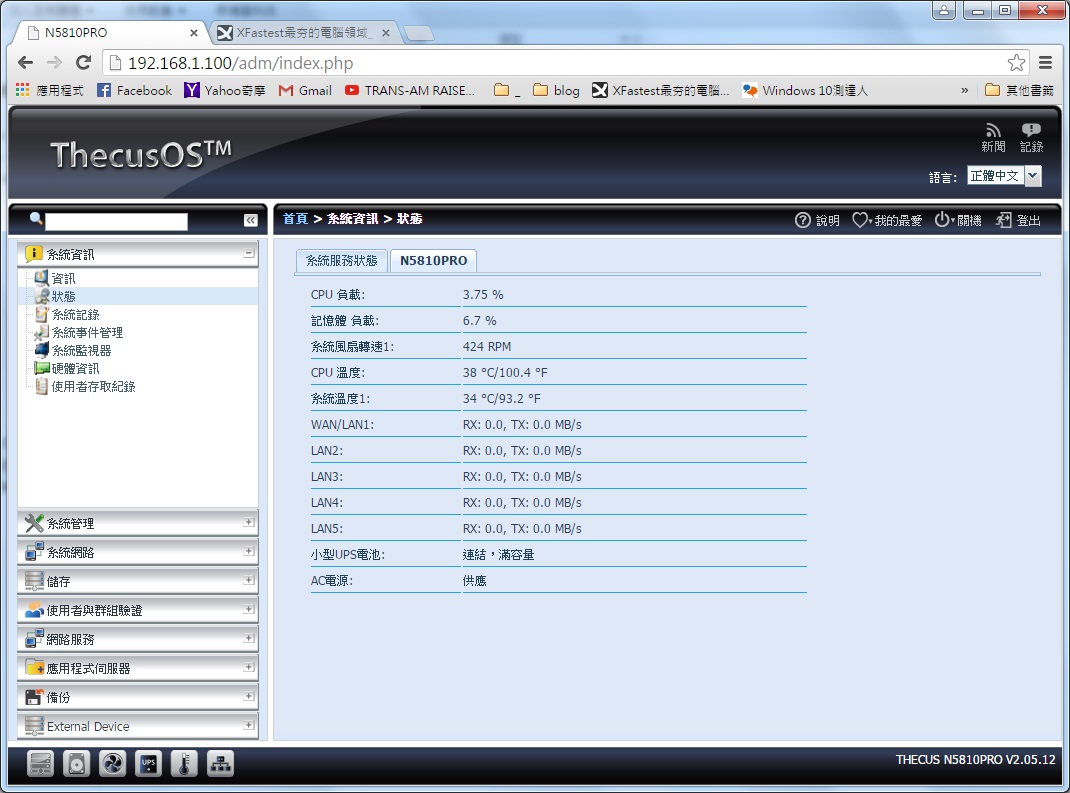The image size is (1070, 793).
Task: Open the network status icon in bottom bar
Action: pos(220,764)
